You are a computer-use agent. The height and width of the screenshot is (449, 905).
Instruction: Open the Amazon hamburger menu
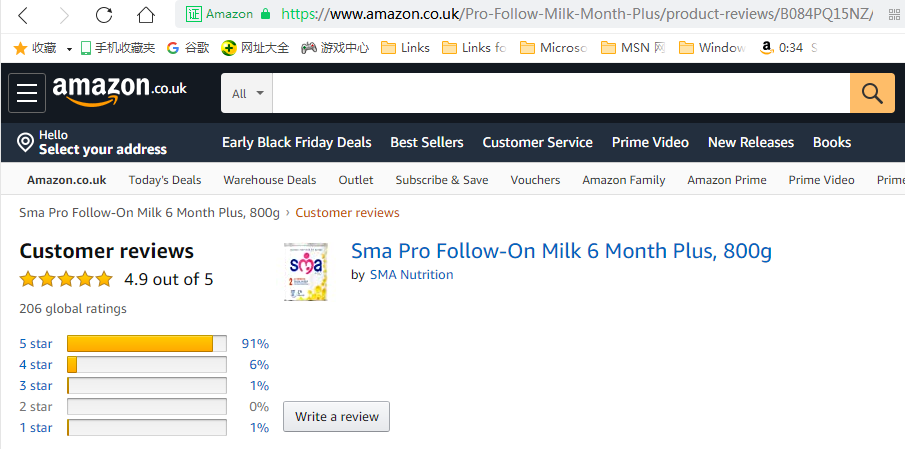tap(27, 93)
